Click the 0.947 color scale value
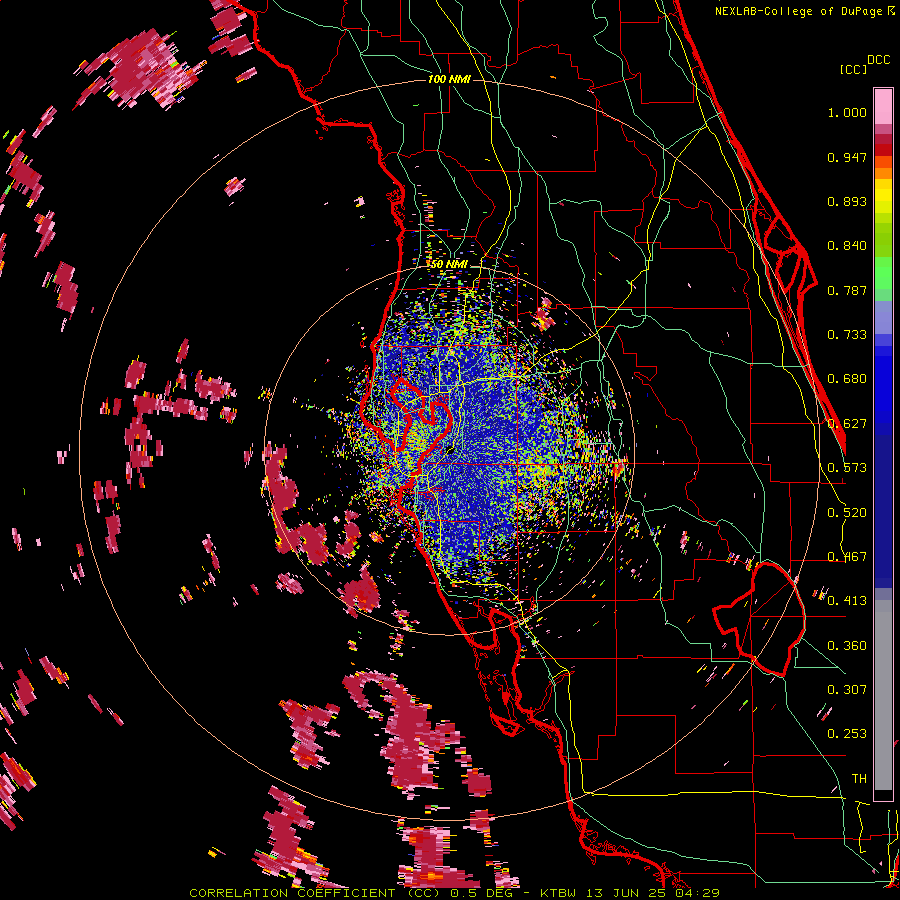Image resolution: width=900 pixels, height=900 pixels. click(x=847, y=157)
